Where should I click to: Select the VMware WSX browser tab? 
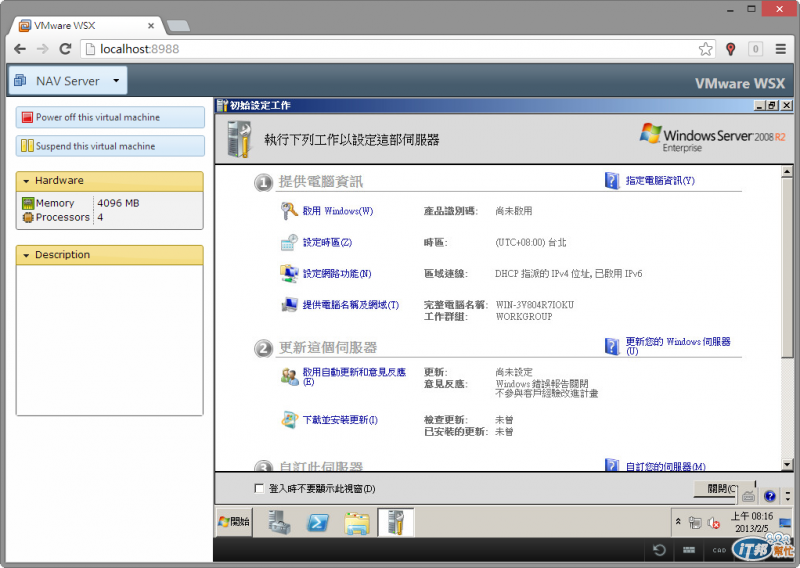point(87,26)
